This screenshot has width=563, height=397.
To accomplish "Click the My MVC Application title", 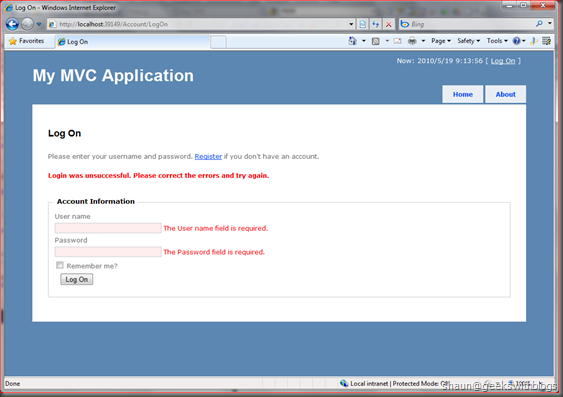I will [x=113, y=76].
